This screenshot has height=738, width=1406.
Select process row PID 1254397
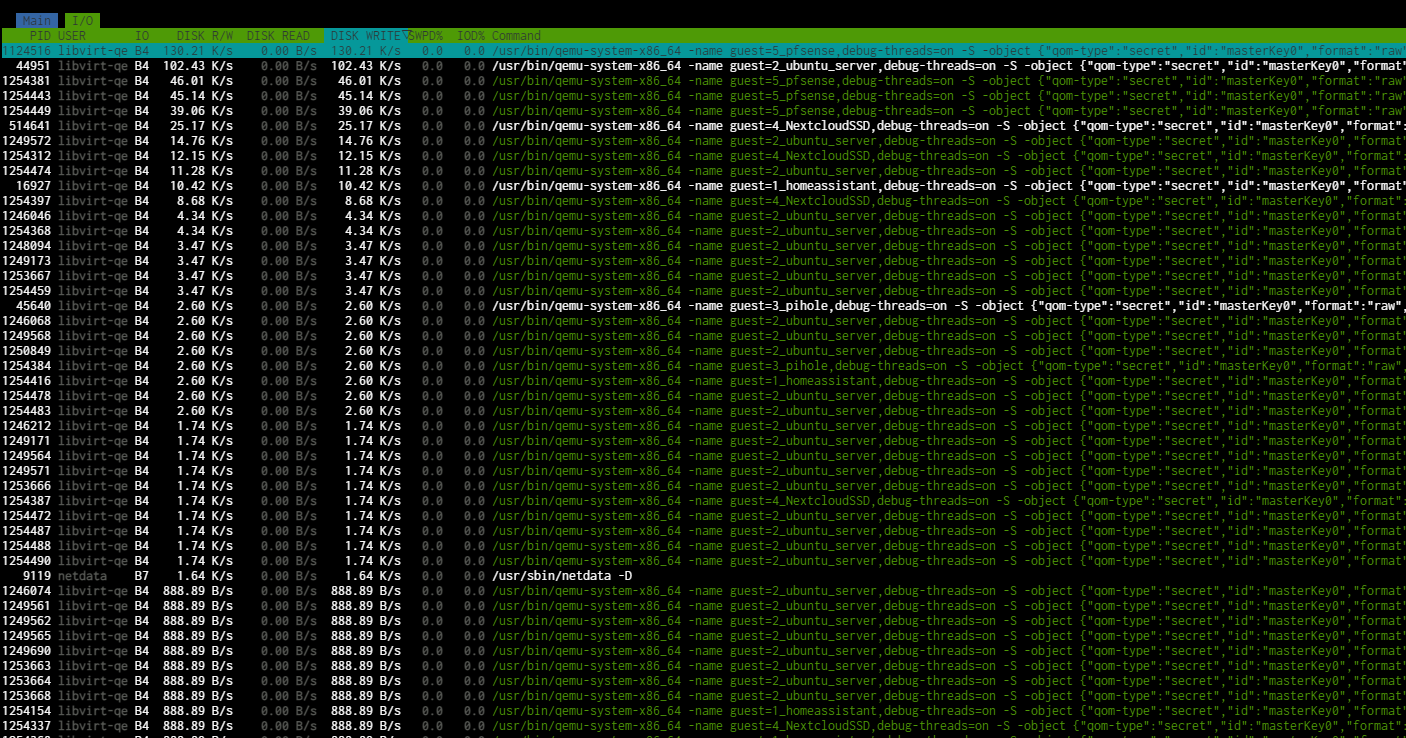tap(703, 201)
